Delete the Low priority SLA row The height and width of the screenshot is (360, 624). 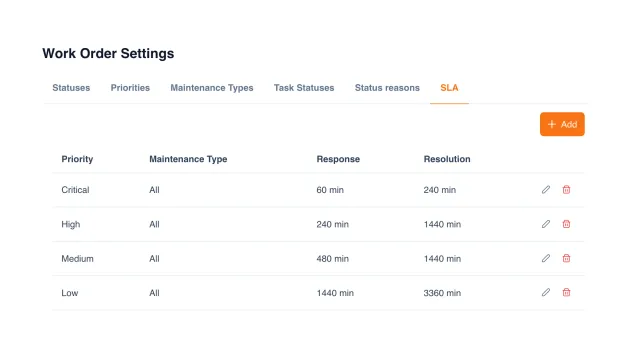point(566,292)
